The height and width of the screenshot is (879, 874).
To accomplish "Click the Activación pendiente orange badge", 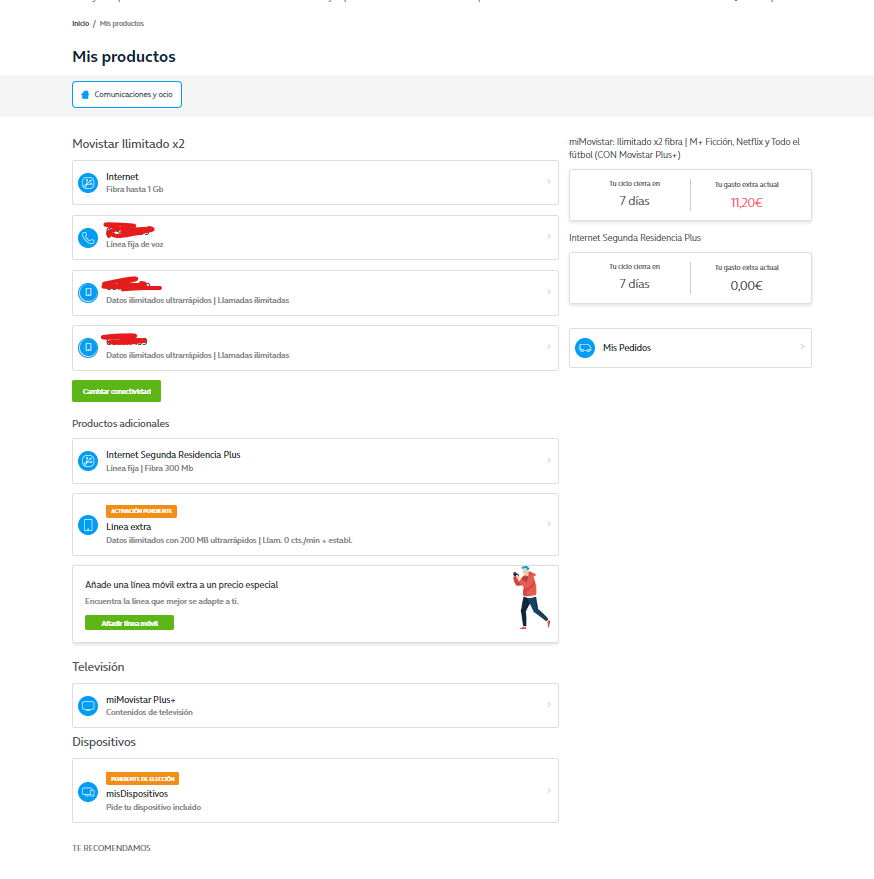I will [x=141, y=511].
